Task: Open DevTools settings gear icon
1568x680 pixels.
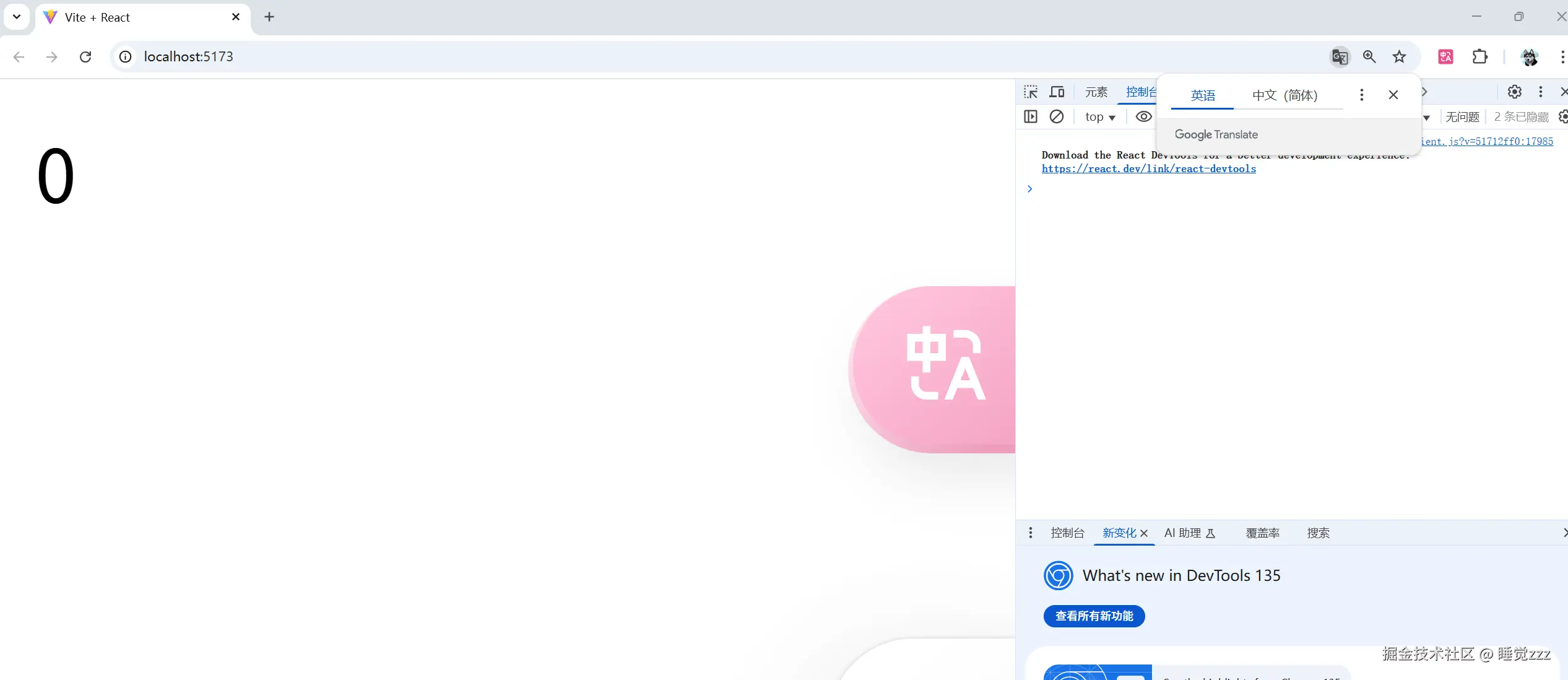Action: pyautogui.click(x=1514, y=92)
